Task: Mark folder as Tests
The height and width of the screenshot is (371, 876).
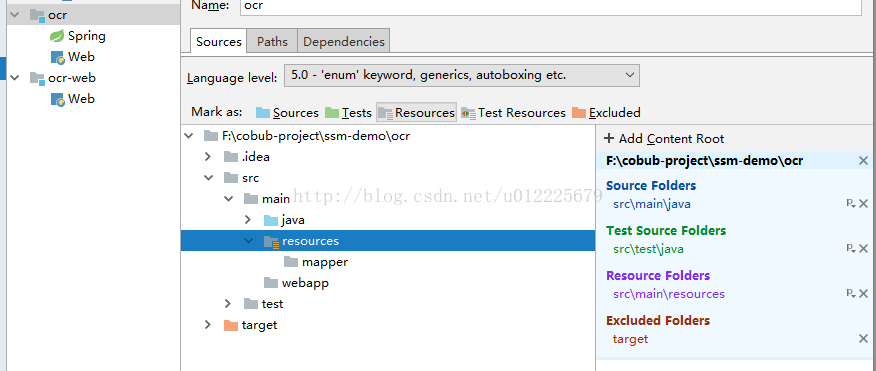Action: (348, 113)
